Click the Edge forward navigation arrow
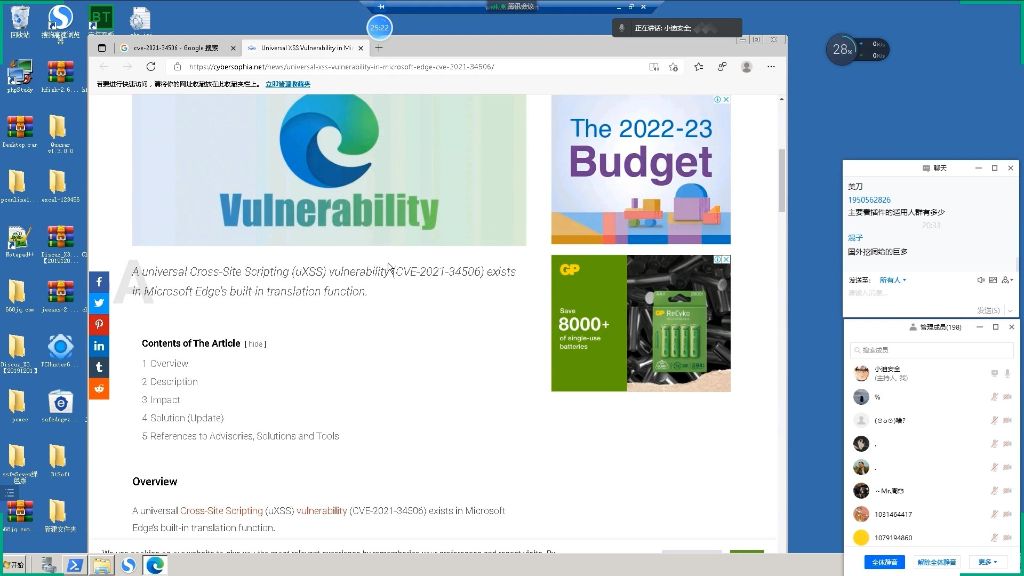1024x576 pixels. (x=127, y=67)
